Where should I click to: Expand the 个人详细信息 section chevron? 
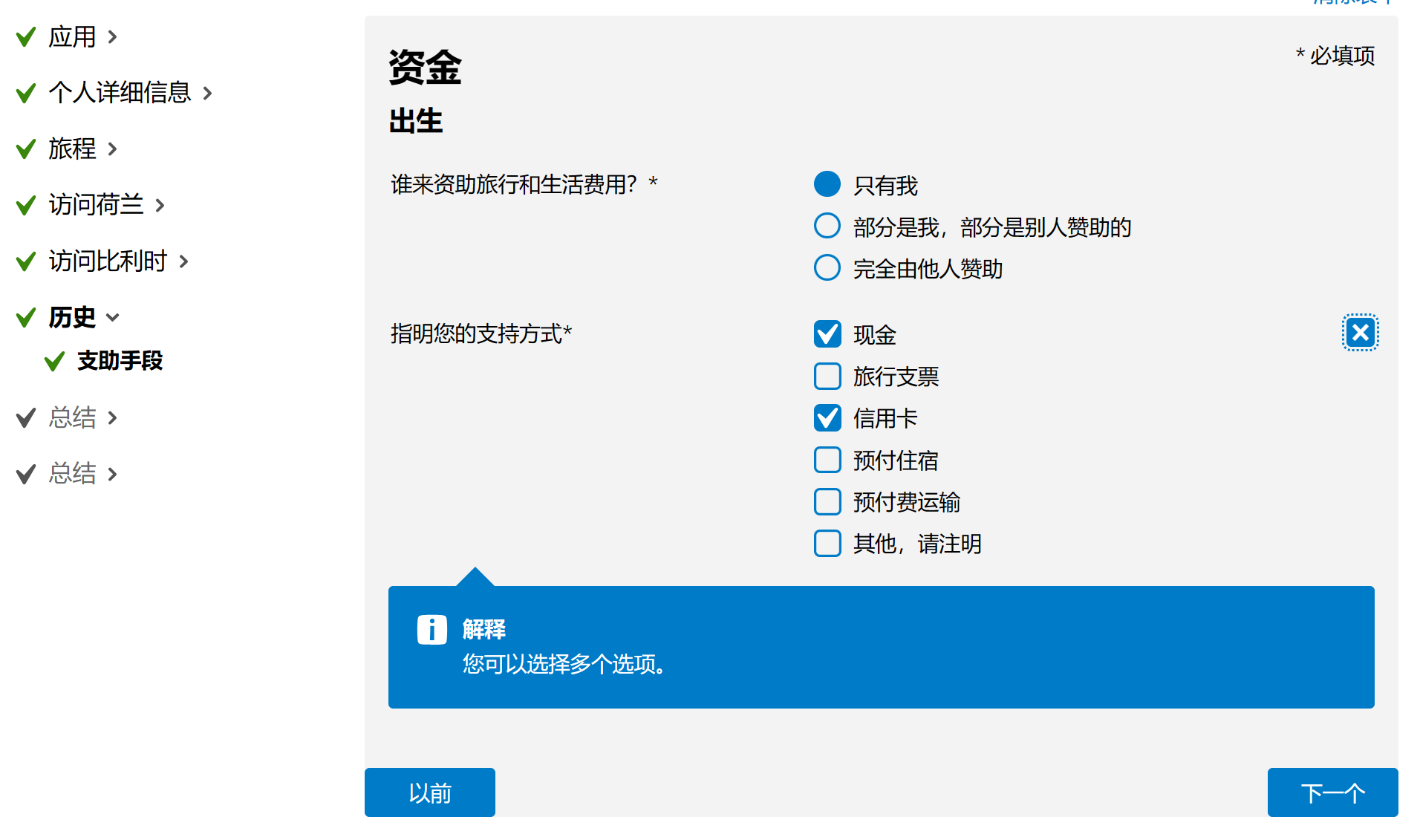[x=207, y=93]
